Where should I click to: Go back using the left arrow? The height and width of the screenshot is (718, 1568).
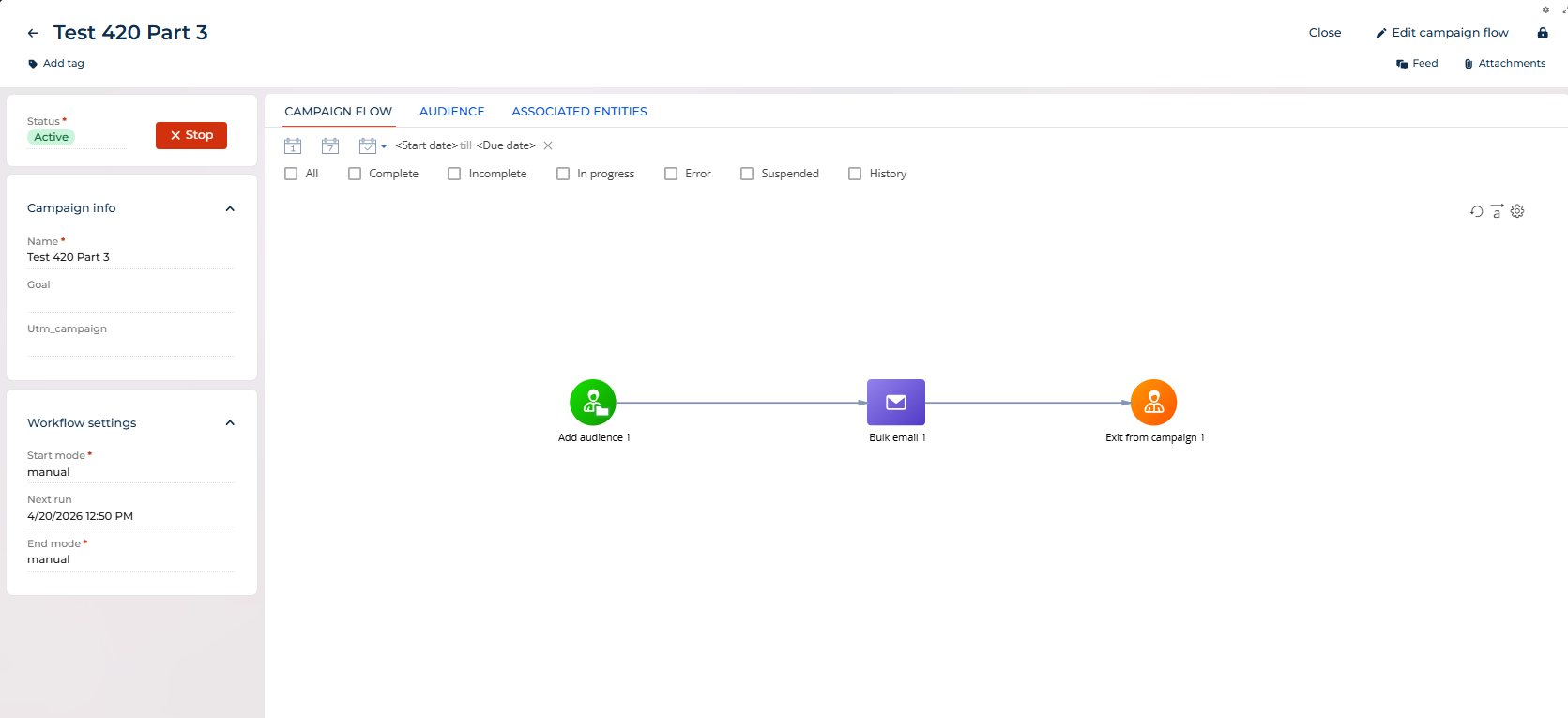[x=33, y=33]
